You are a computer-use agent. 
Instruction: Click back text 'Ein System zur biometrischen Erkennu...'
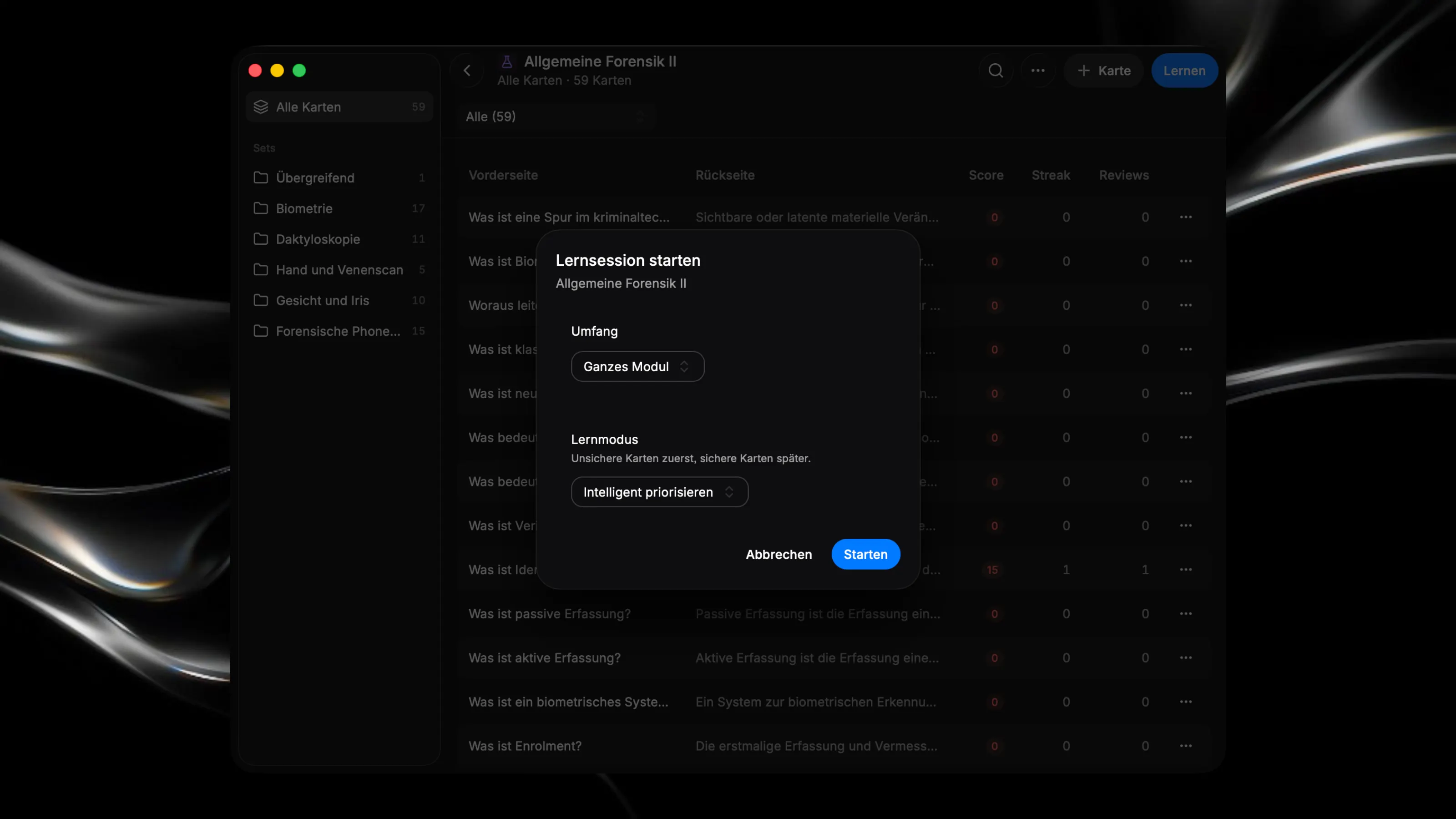point(816,702)
